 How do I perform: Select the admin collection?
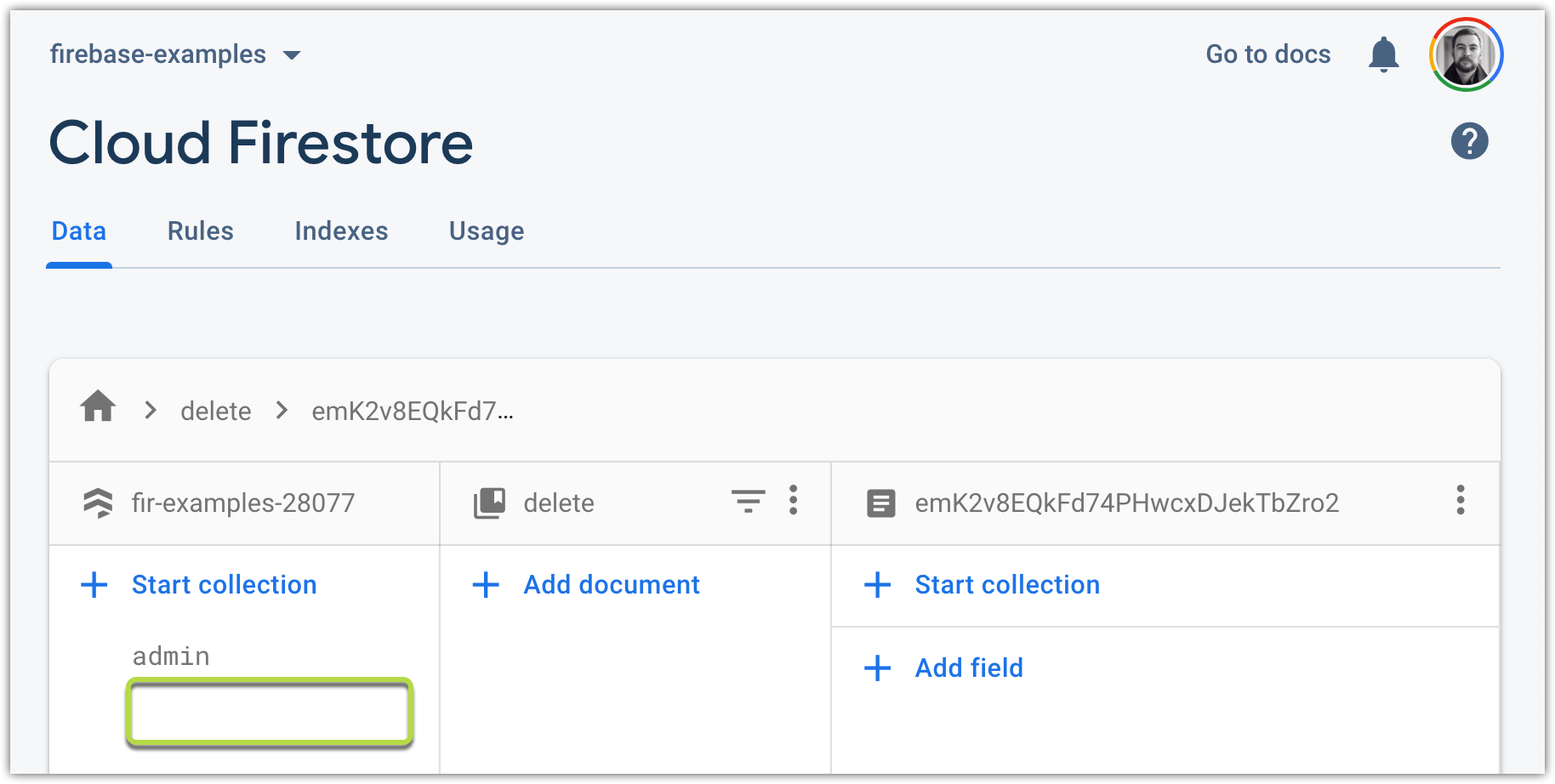[171, 656]
